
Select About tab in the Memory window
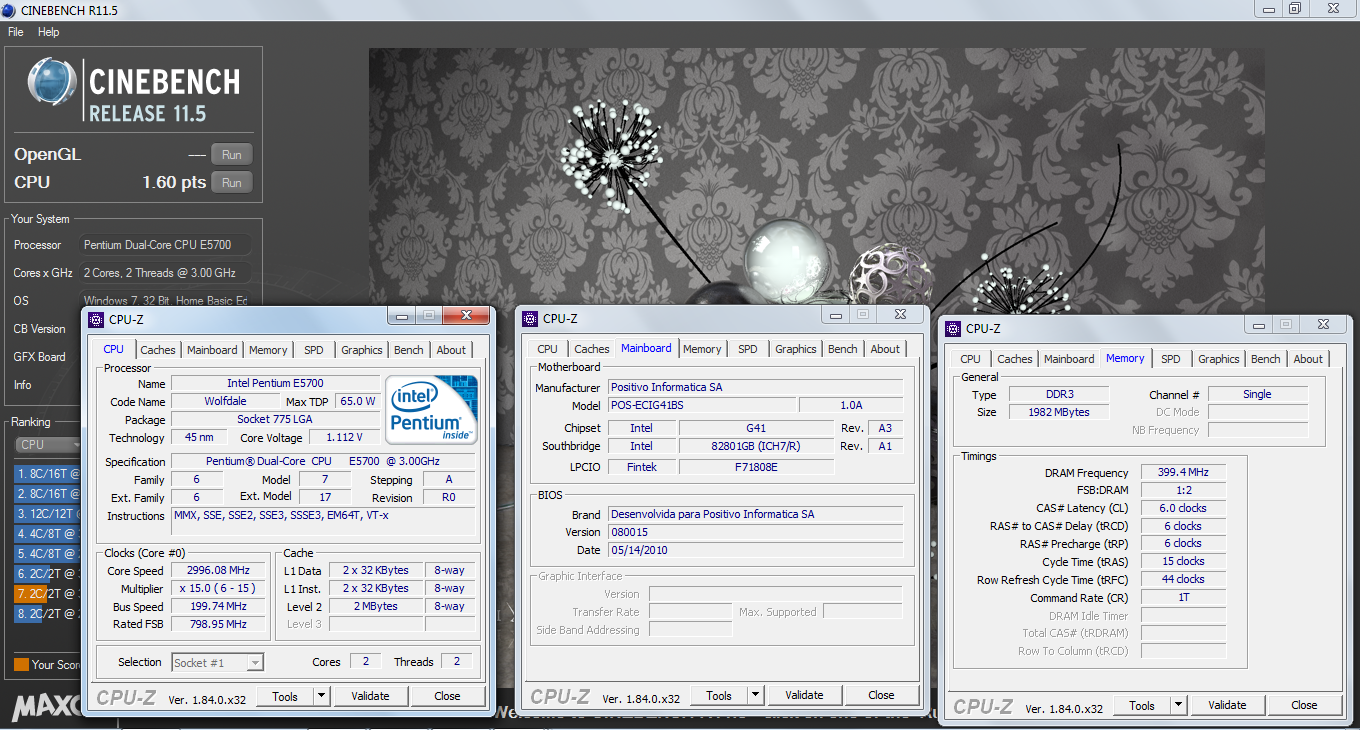(1308, 359)
